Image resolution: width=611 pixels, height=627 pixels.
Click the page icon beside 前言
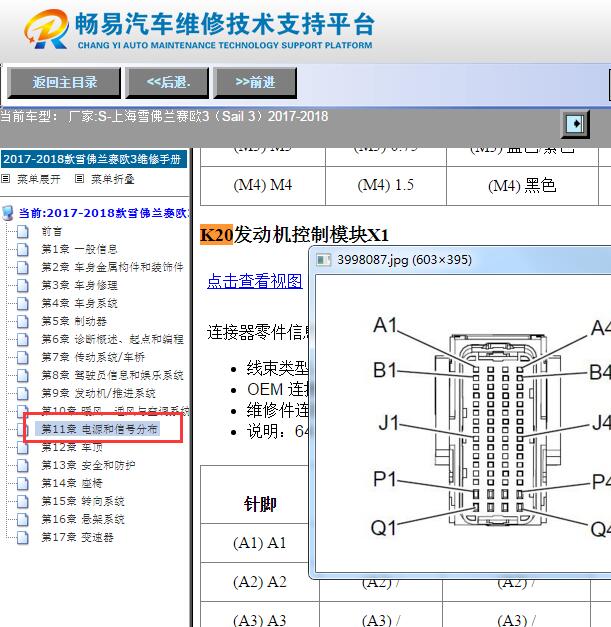click(x=23, y=232)
